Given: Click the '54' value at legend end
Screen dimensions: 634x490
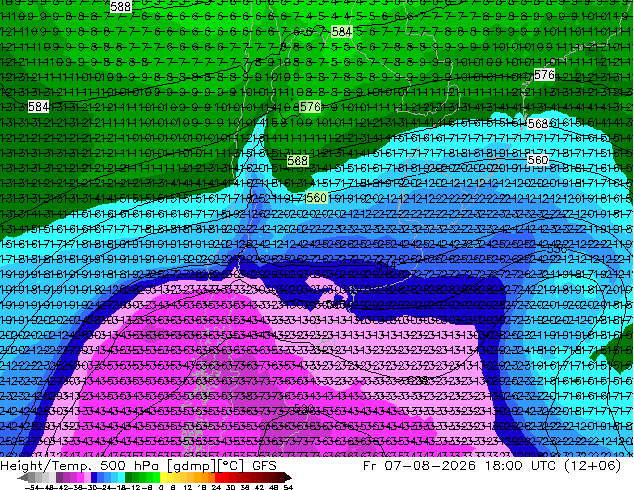Looking at the screenshot, I should pyautogui.click(x=288, y=488).
